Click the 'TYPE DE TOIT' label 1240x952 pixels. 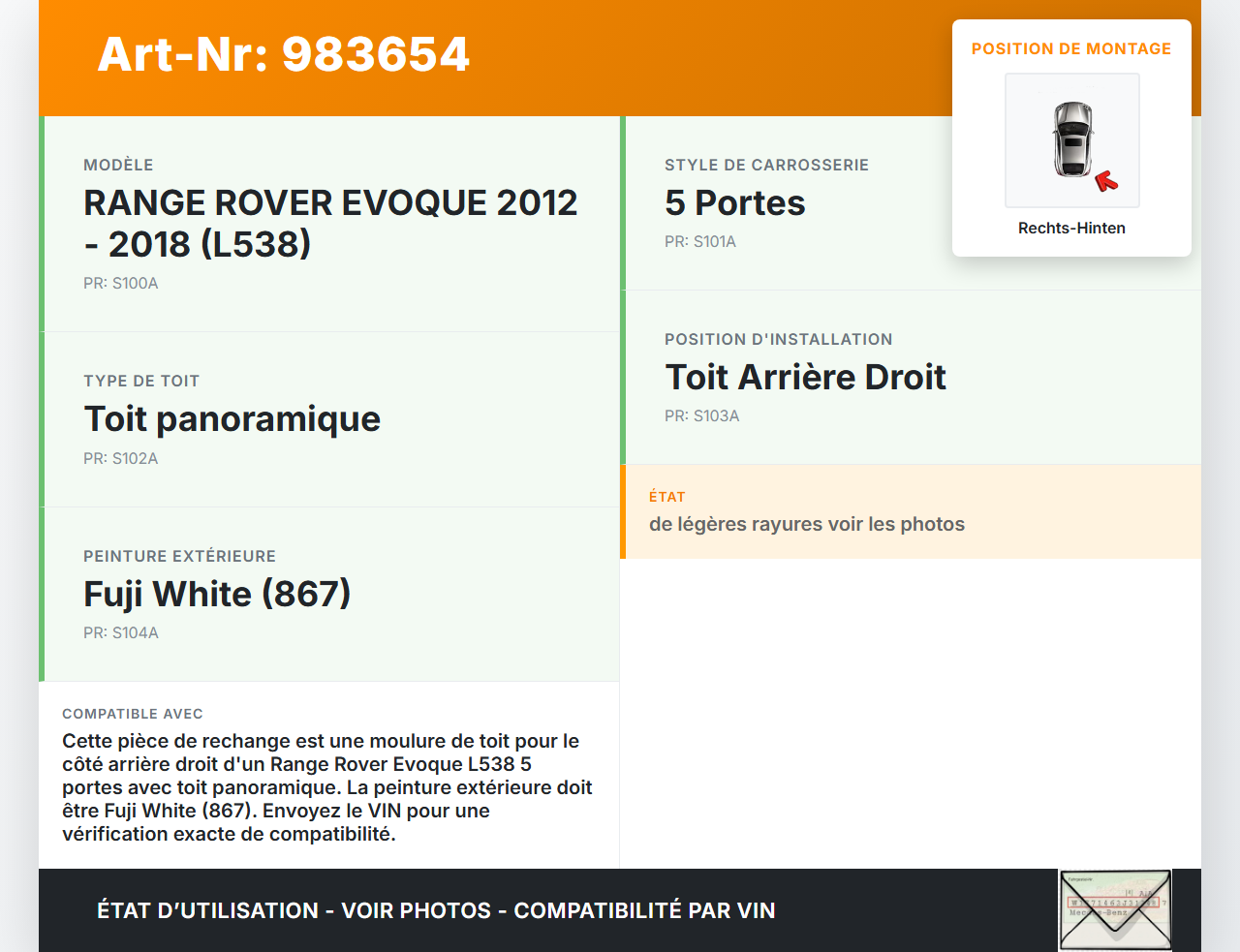point(141,382)
